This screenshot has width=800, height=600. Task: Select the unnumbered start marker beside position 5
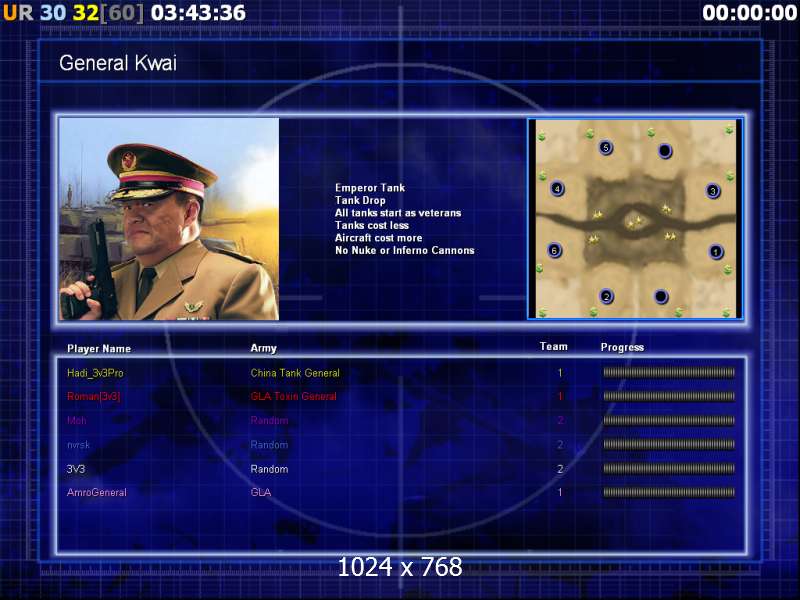point(665,151)
